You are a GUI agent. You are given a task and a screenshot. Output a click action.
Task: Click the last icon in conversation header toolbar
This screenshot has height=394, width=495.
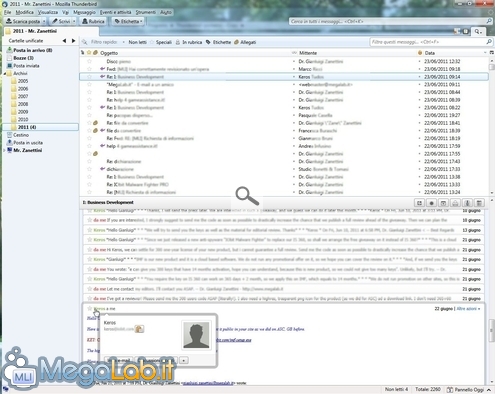(x=479, y=203)
